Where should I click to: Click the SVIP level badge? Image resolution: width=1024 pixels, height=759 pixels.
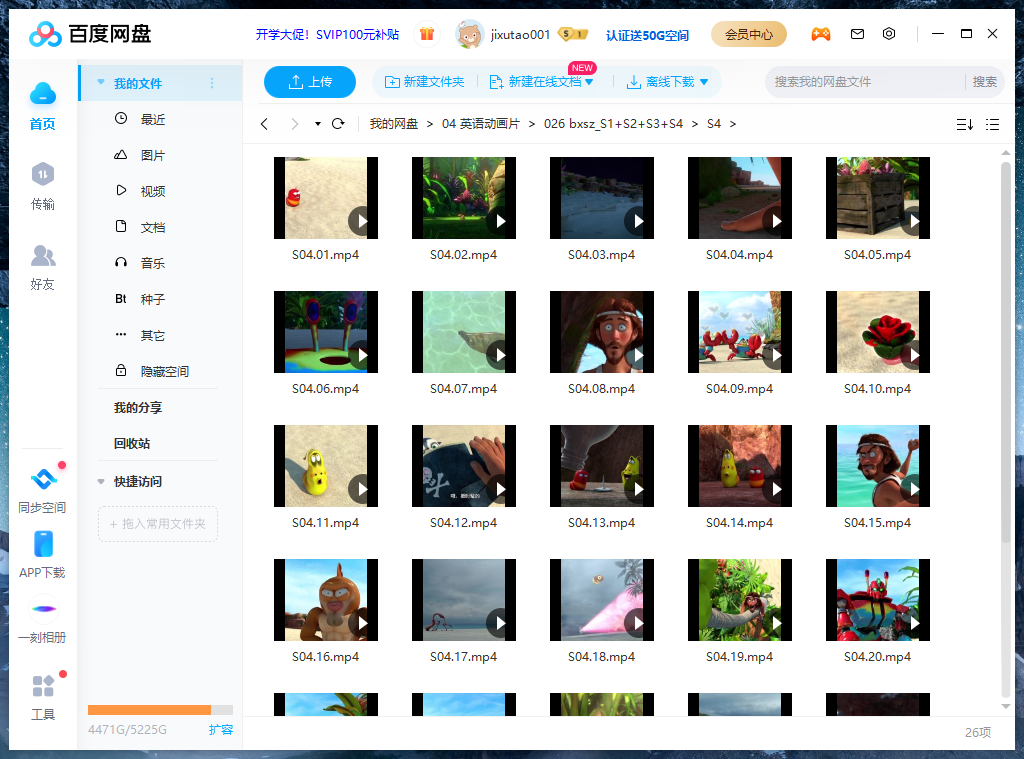pos(573,34)
